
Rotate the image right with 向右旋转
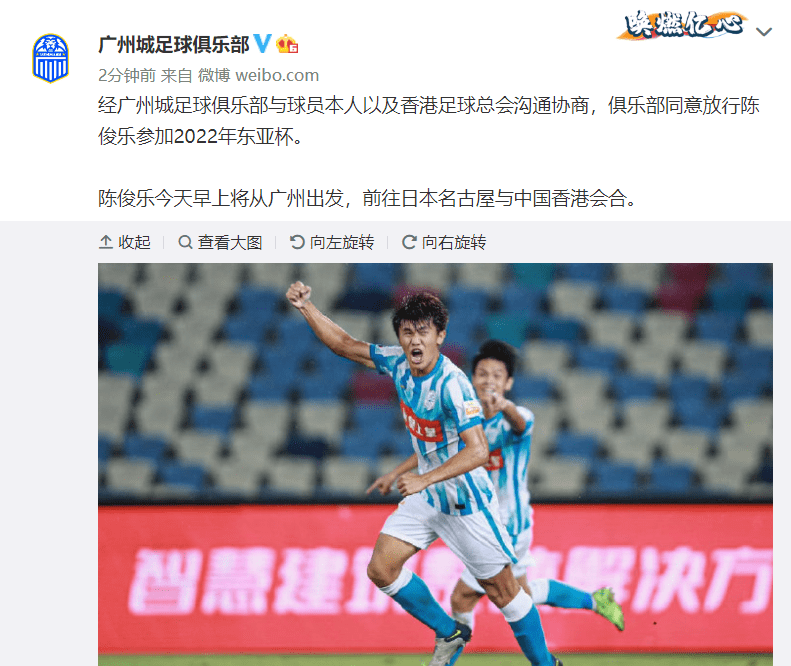click(444, 242)
